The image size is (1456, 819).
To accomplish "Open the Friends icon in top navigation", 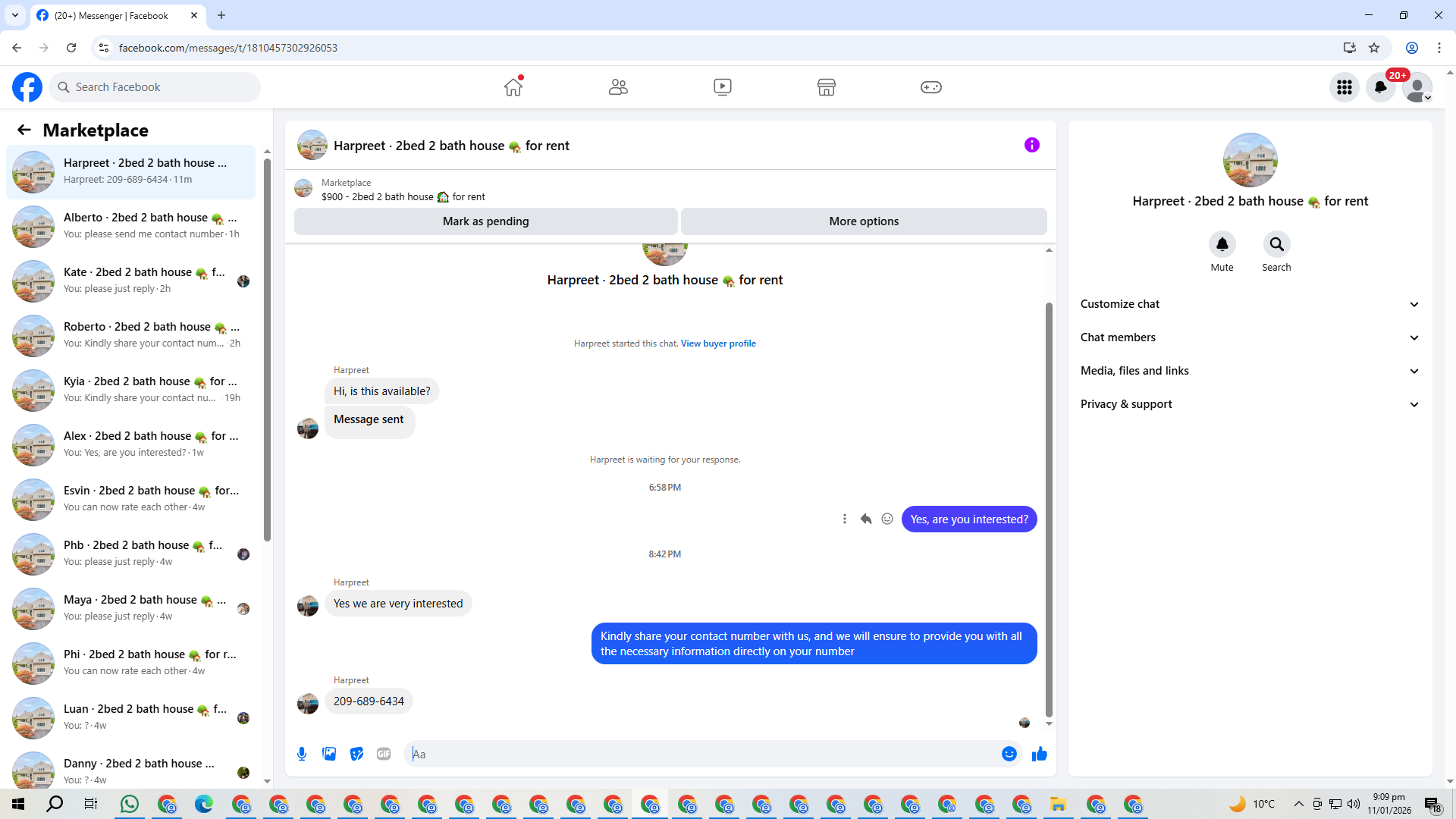I will 618,87.
